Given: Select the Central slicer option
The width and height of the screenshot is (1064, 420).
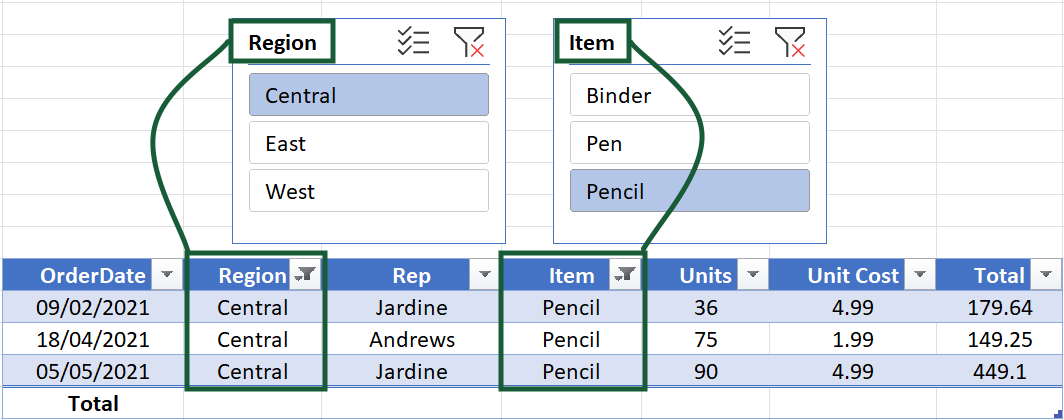Looking at the screenshot, I should (368, 96).
